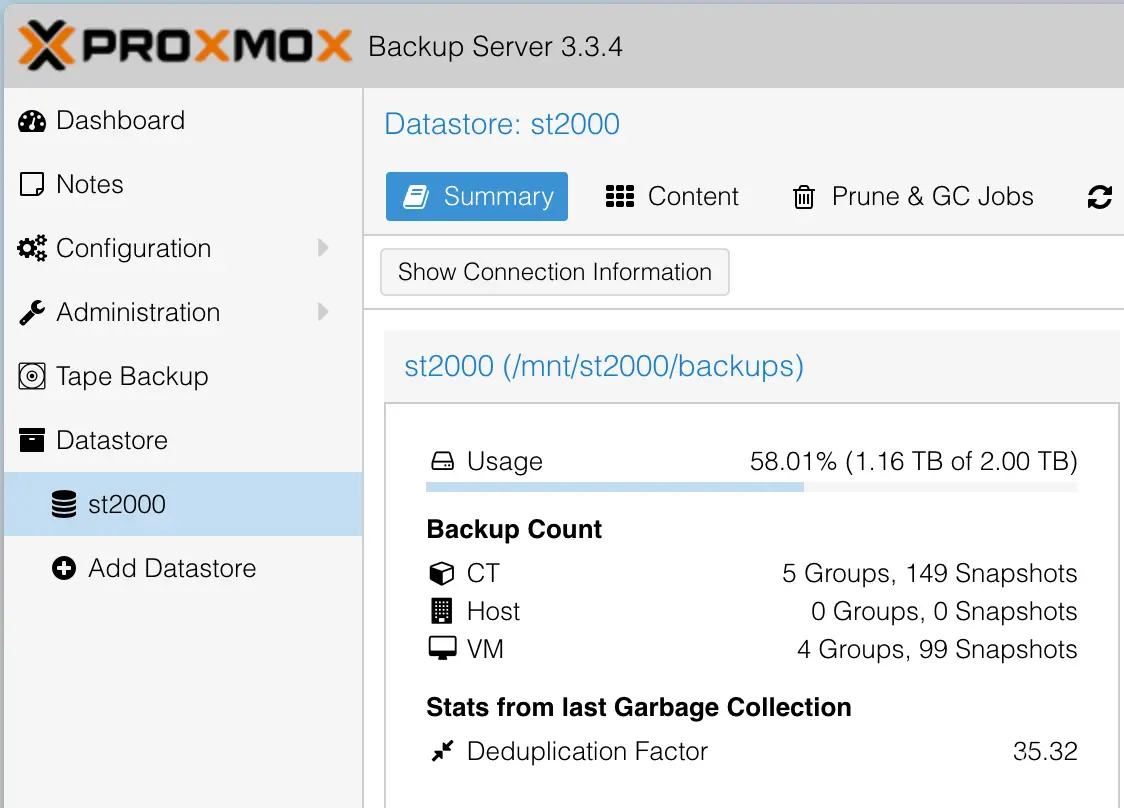Click the Summary book icon
1124x808 pixels.
pyautogui.click(x=416, y=196)
